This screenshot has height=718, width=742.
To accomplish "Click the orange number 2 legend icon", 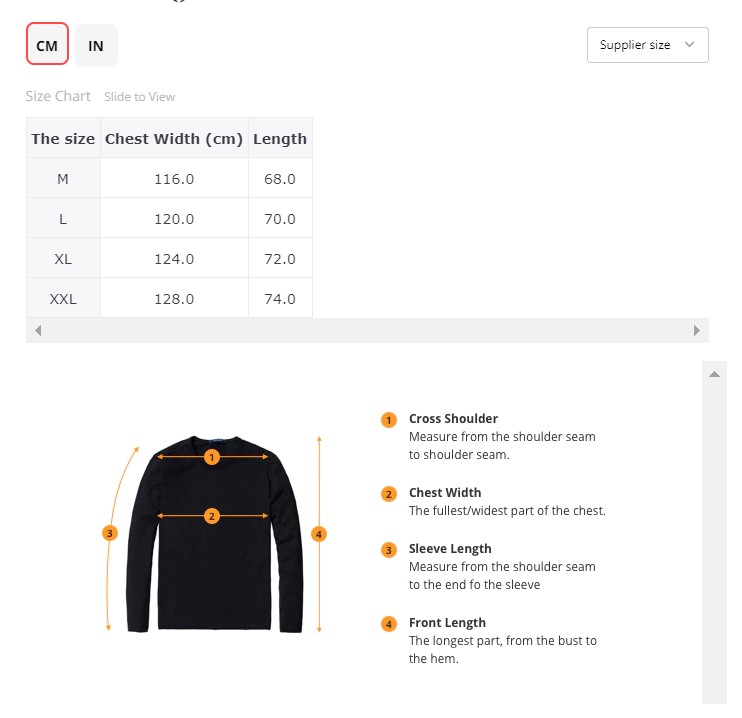I will pyautogui.click(x=389, y=494).
